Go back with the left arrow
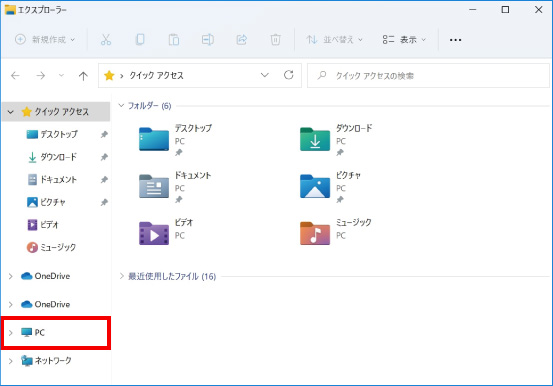553x386 pixels. 15,75
